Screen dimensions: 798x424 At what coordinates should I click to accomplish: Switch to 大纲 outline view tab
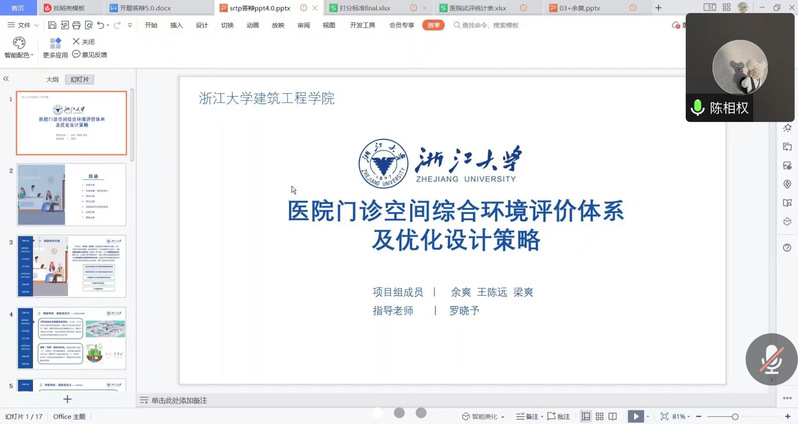point(52,79)
